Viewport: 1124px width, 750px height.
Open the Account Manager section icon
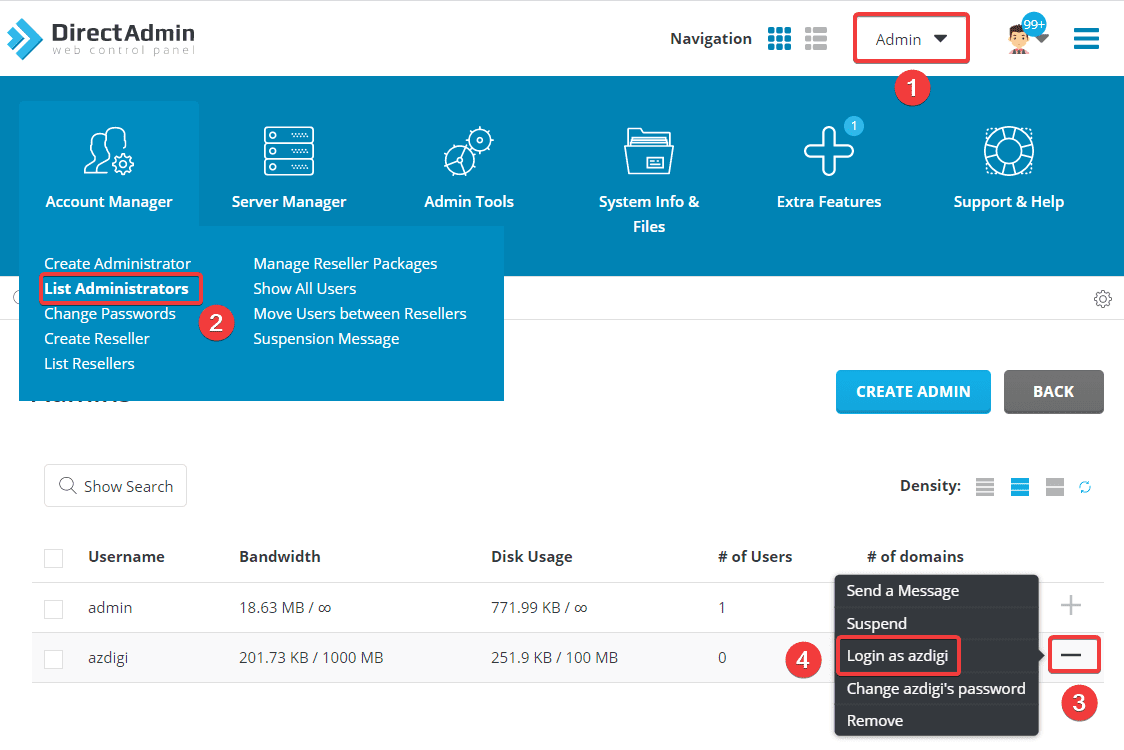108,150
